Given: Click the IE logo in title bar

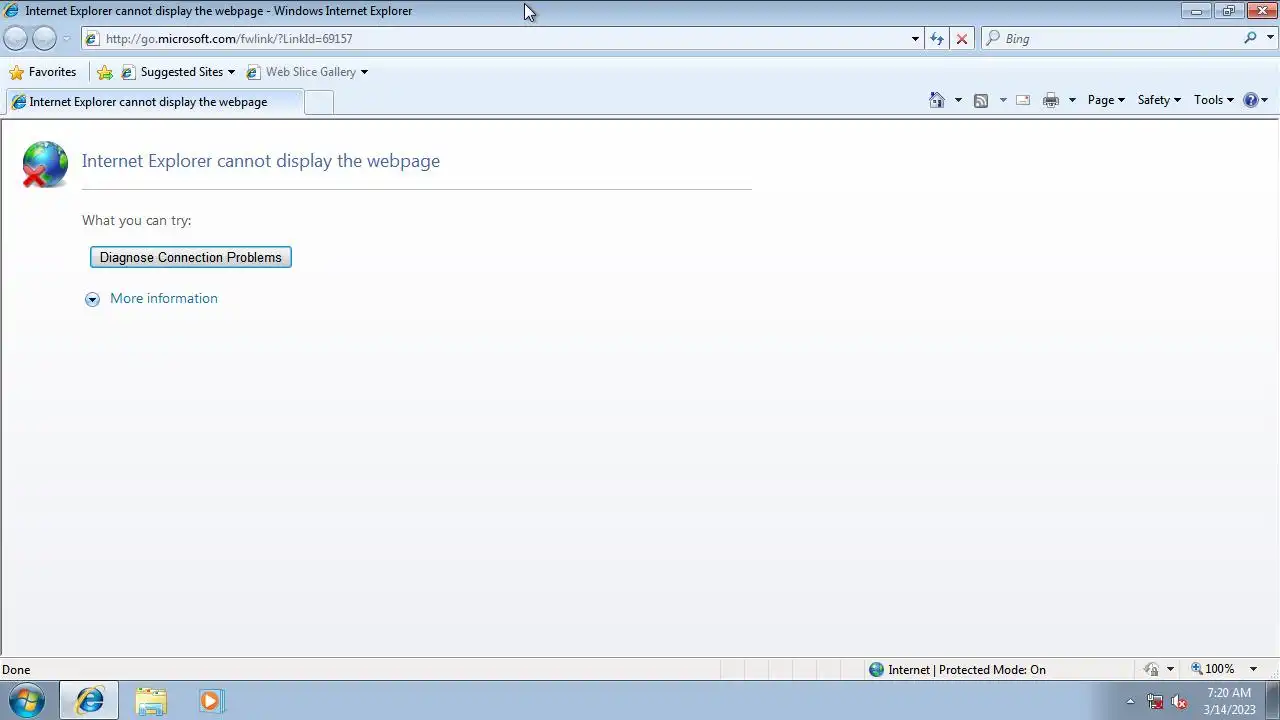Looking at the screenshot, I should (11, 11).
